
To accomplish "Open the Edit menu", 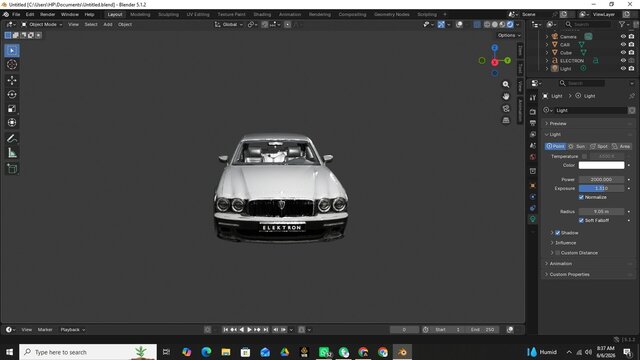I will 30,14.
